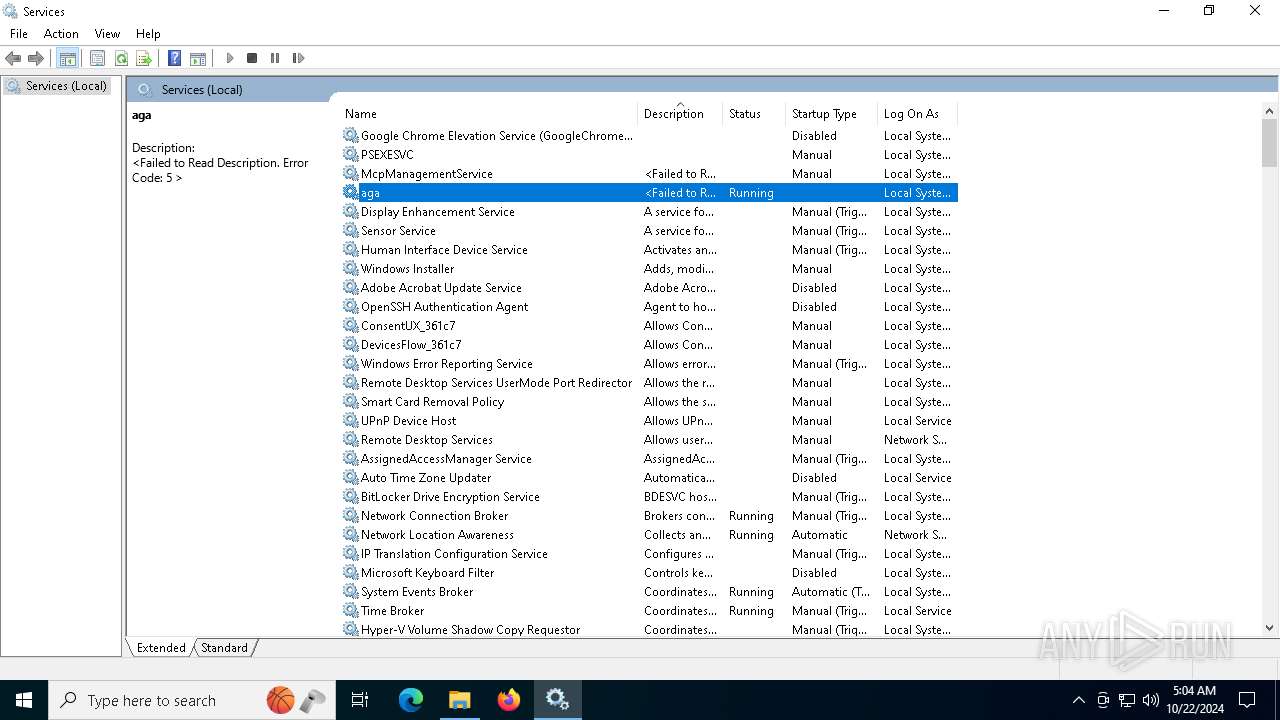Select the ConsentUX_361c7 service
1280x720 pixels.
pos(649,326)
